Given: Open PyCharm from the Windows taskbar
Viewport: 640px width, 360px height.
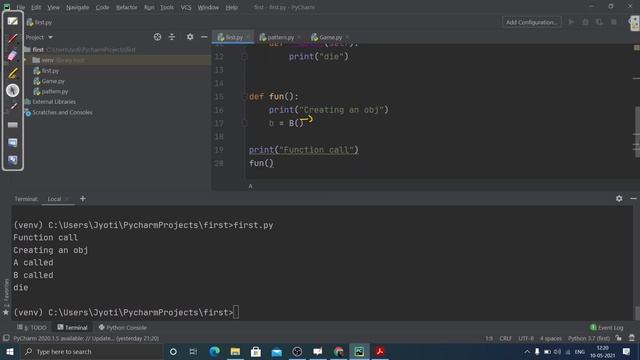Looking at the screenshot, I should (359, 351).
